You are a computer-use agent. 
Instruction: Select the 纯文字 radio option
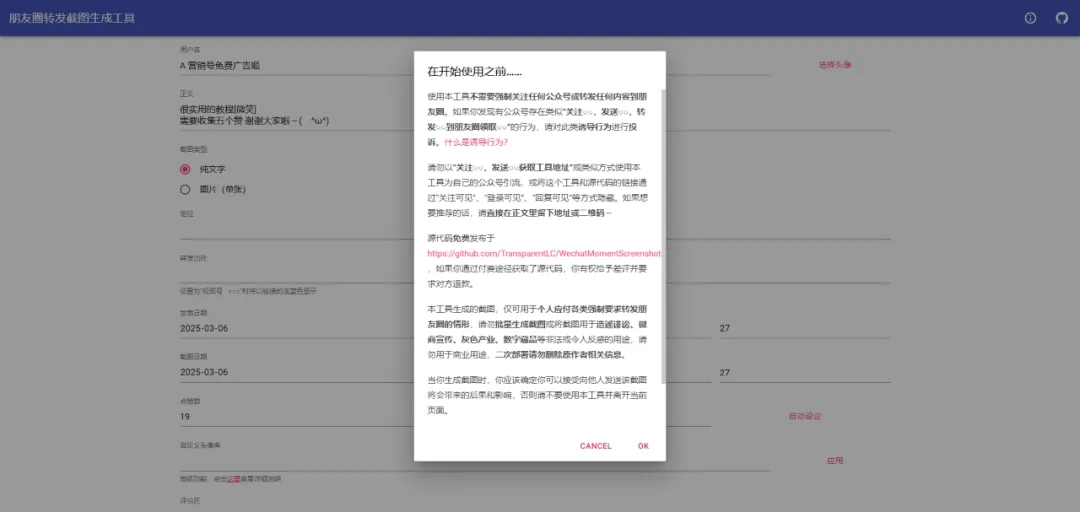tap(185, 169)
